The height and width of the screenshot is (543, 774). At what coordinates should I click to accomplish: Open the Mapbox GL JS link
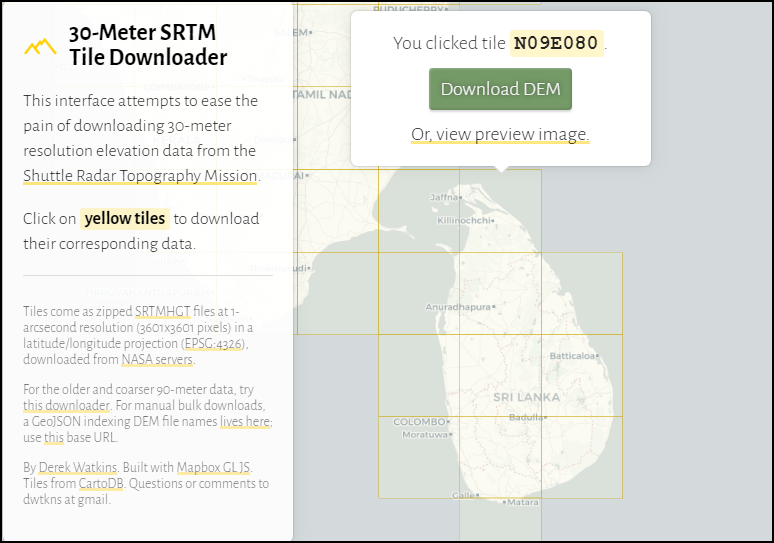coord(214,468)
